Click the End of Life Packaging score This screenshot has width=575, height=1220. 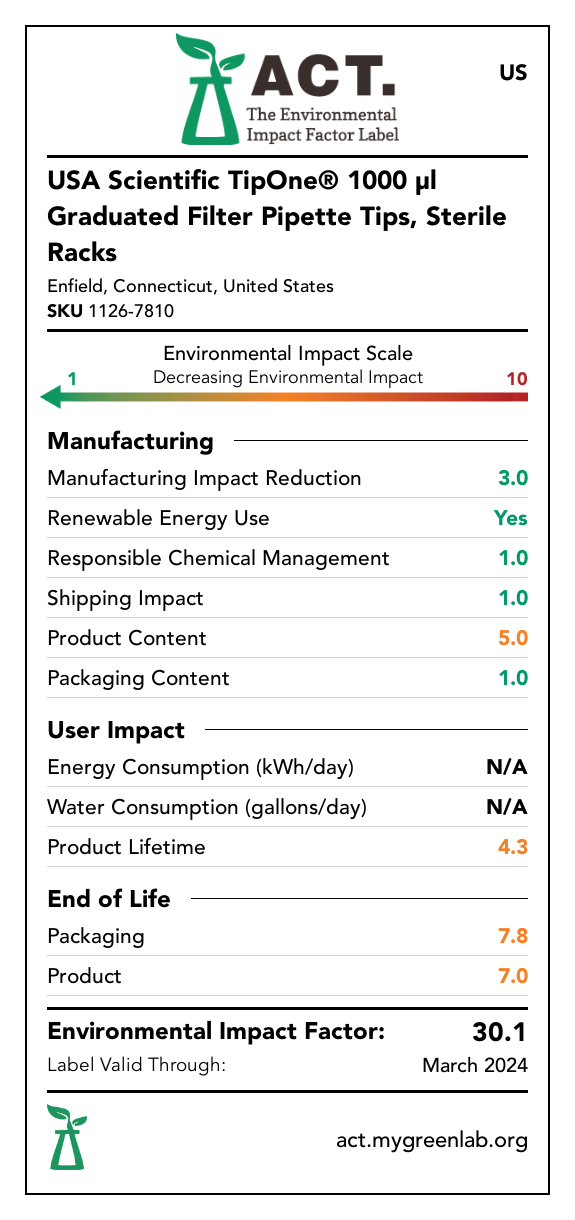pyautogui.click(x=513, y=936)
